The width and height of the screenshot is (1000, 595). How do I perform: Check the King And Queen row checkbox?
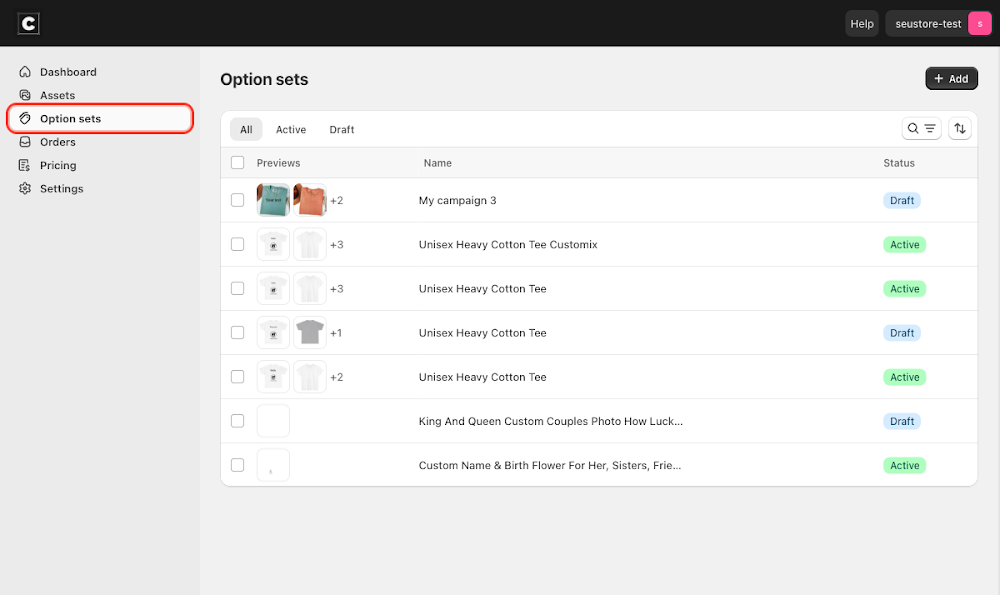[237, 421]
